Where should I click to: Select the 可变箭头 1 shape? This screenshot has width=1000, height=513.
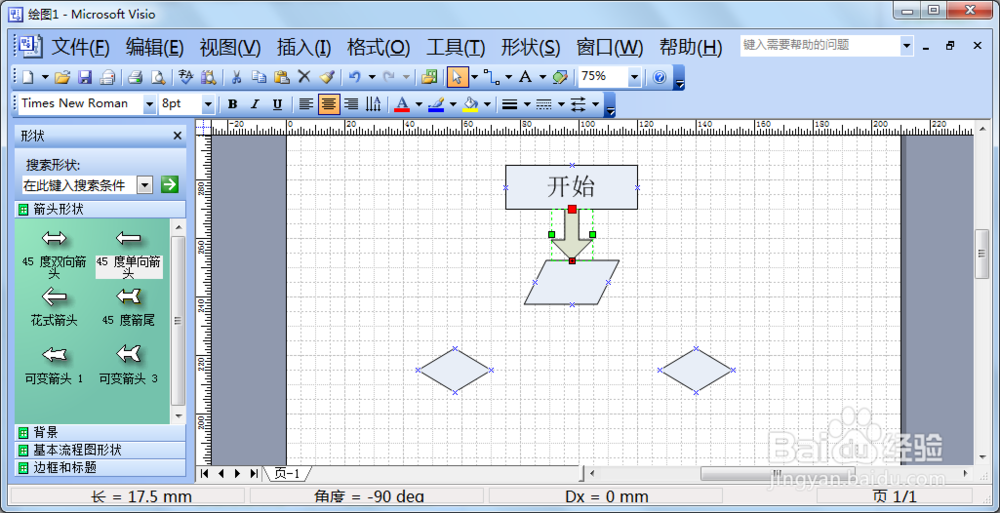(54, 365)
